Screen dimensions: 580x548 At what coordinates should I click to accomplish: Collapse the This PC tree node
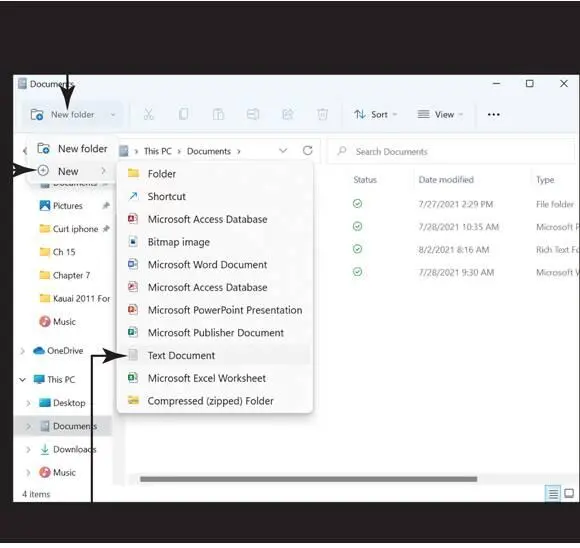(23, 380)
